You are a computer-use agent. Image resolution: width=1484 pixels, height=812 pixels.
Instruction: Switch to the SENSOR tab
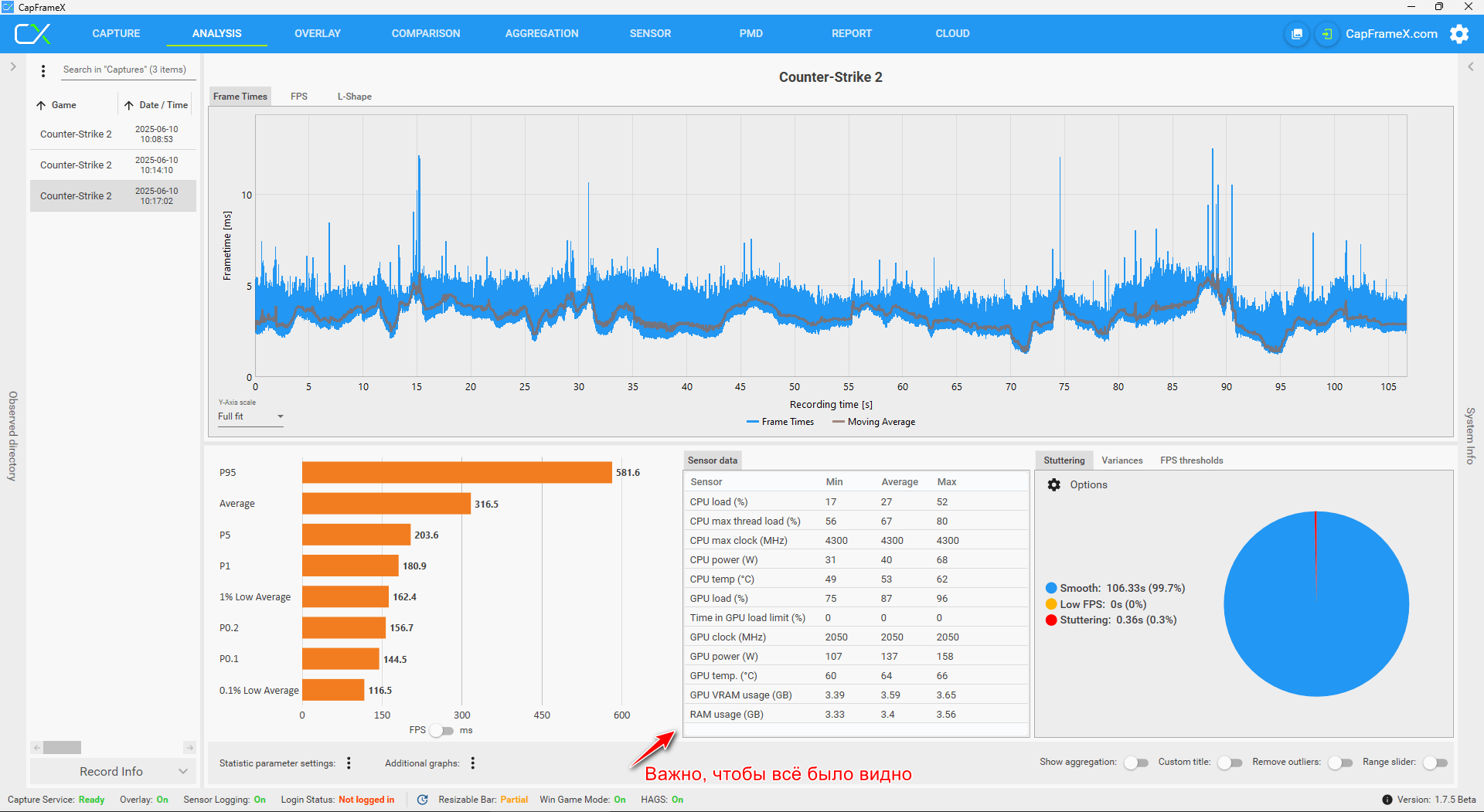650,33
